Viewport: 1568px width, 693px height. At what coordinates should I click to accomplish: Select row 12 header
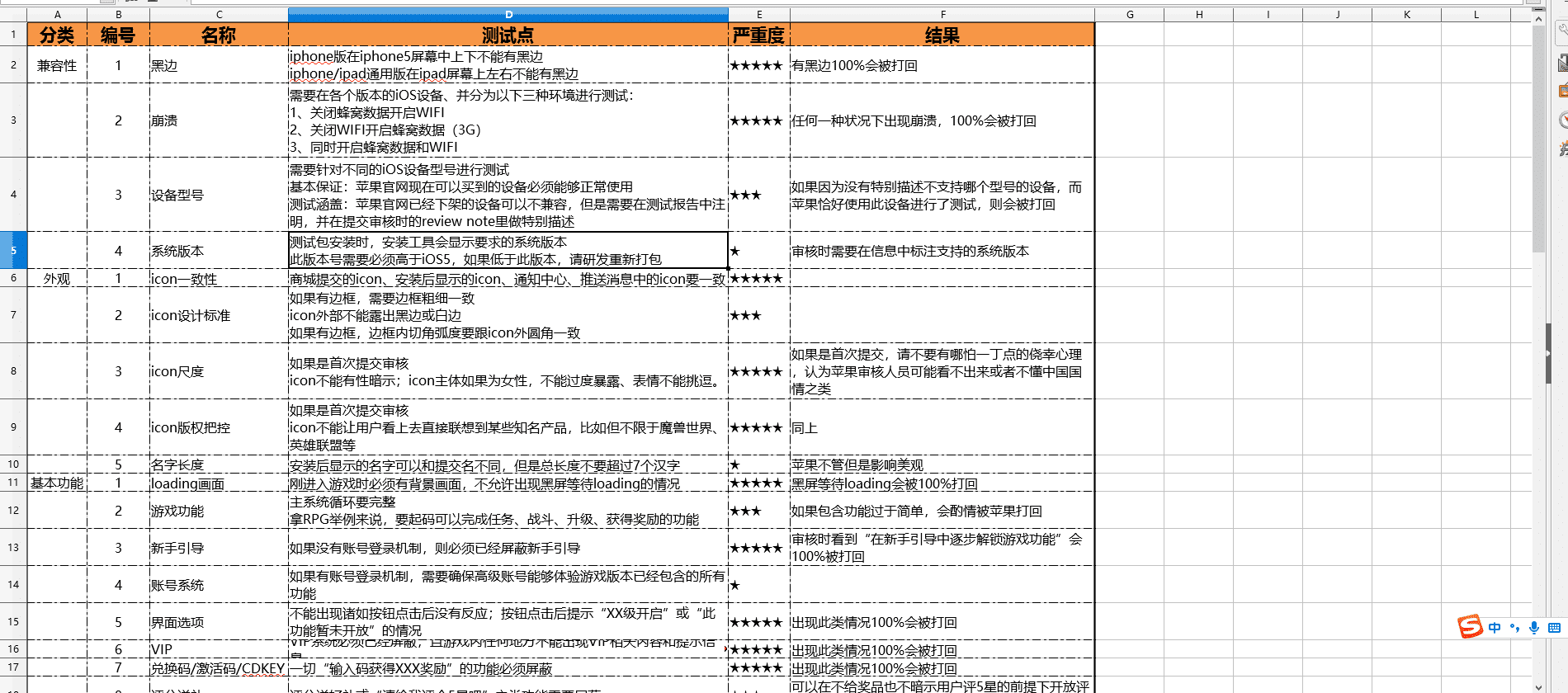13,511
